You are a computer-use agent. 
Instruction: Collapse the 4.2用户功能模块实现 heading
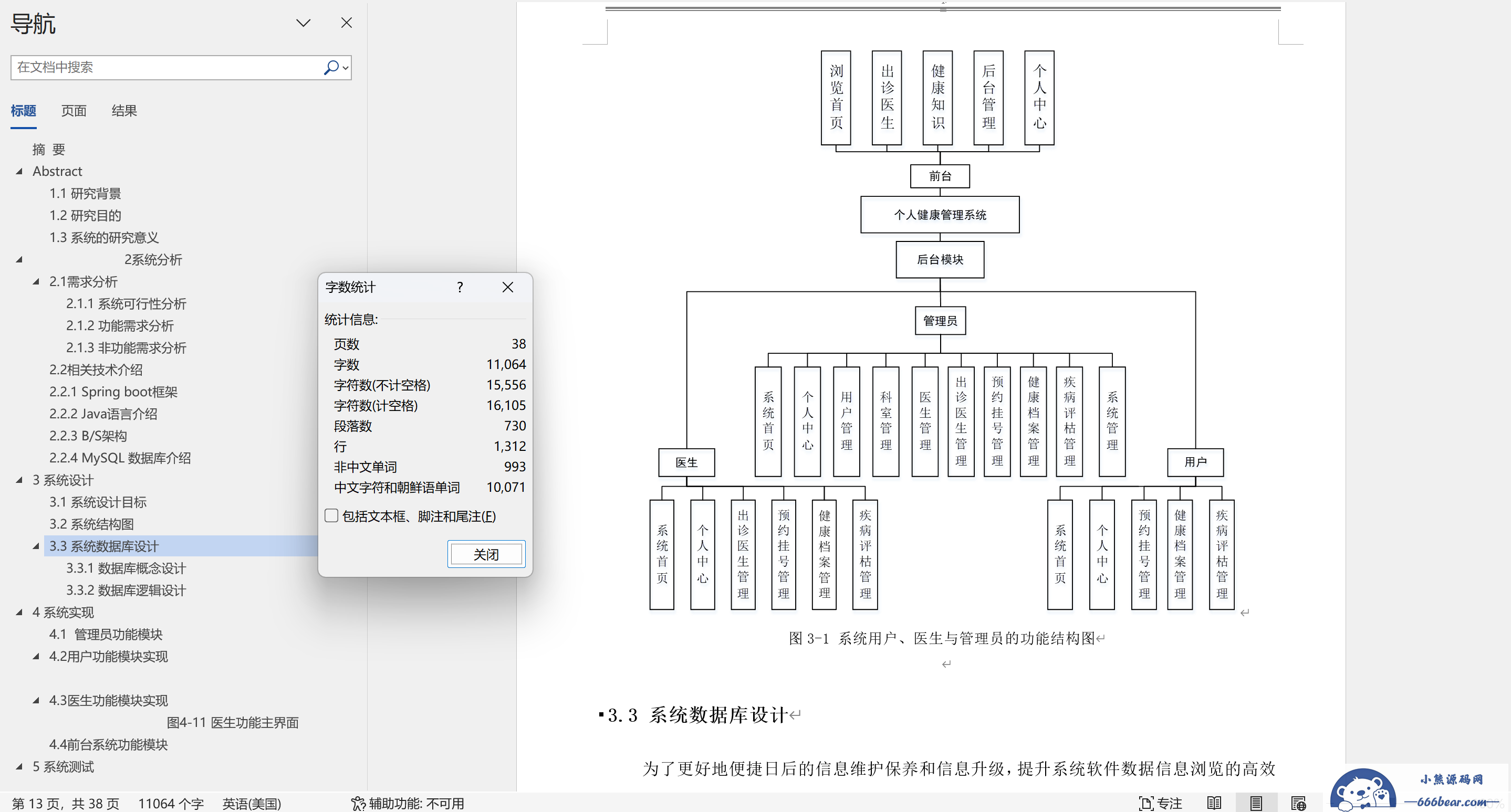pyautogui.click(x=36, y=657)
